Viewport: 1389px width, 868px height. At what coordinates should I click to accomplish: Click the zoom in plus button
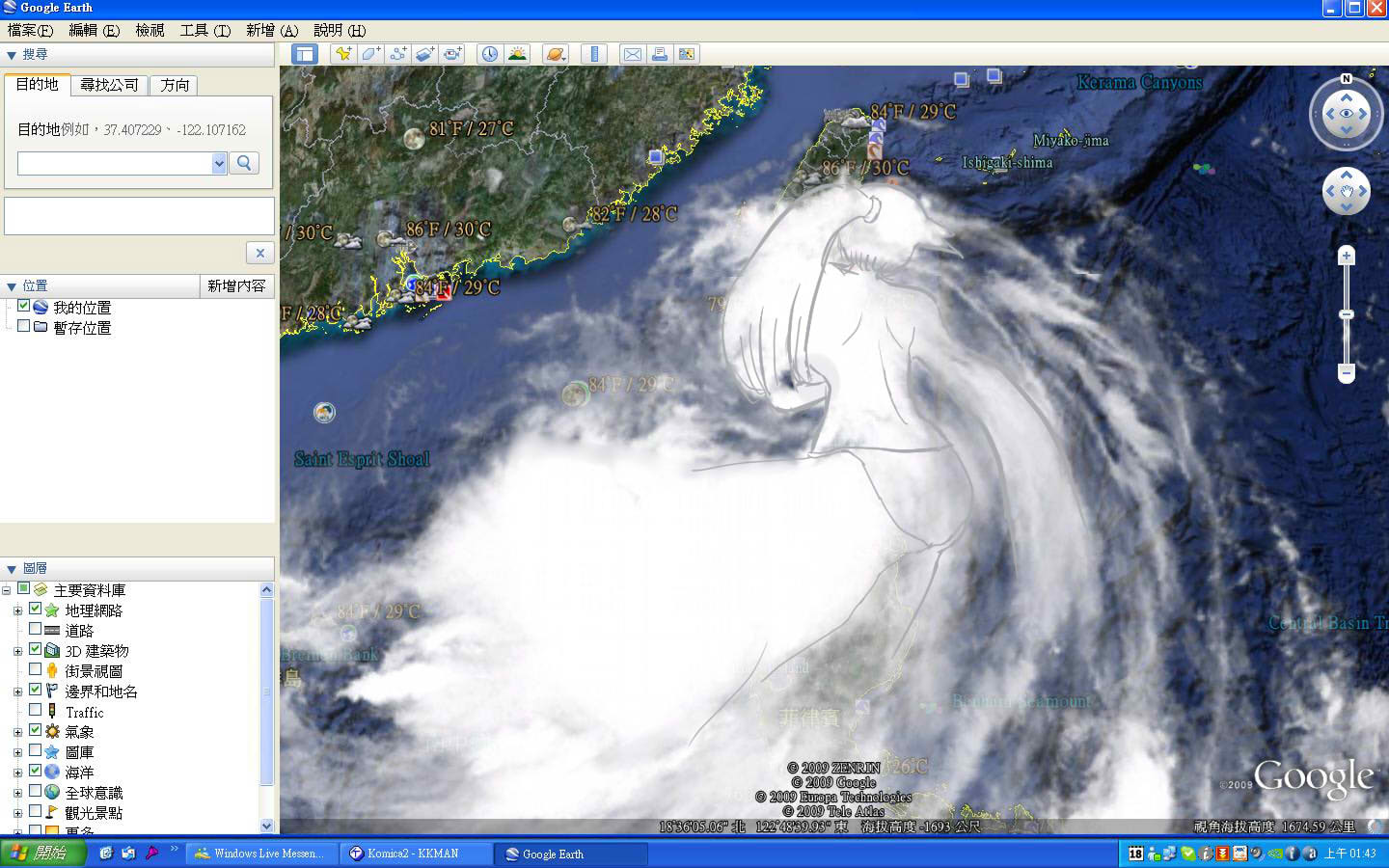coord(1347,256)
